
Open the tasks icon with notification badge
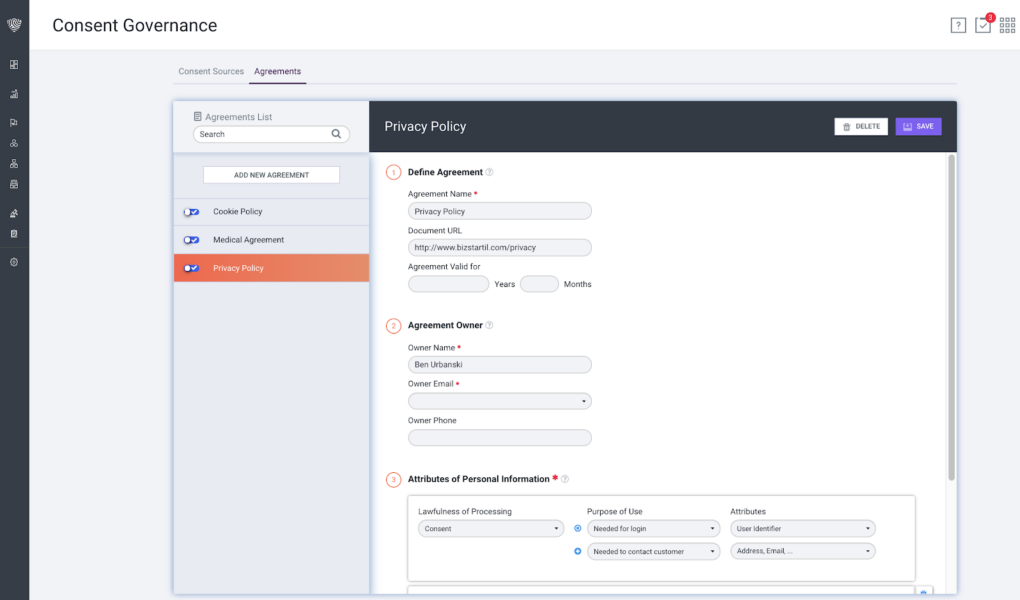983,26
